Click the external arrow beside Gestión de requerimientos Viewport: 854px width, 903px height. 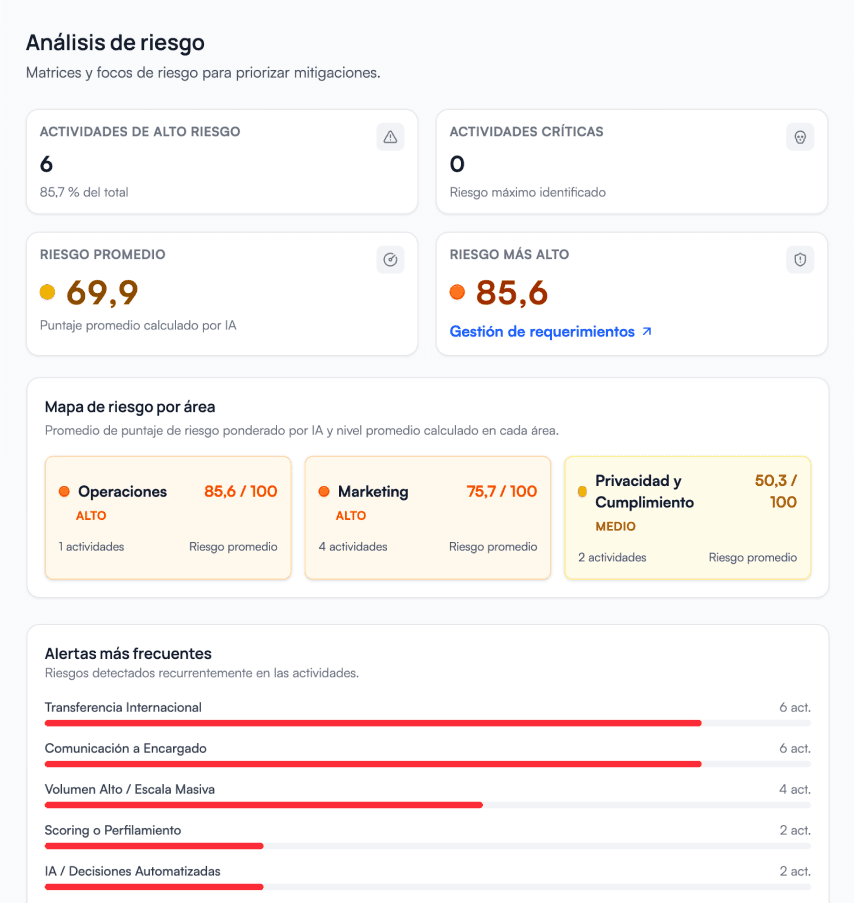tap(647, 332)
